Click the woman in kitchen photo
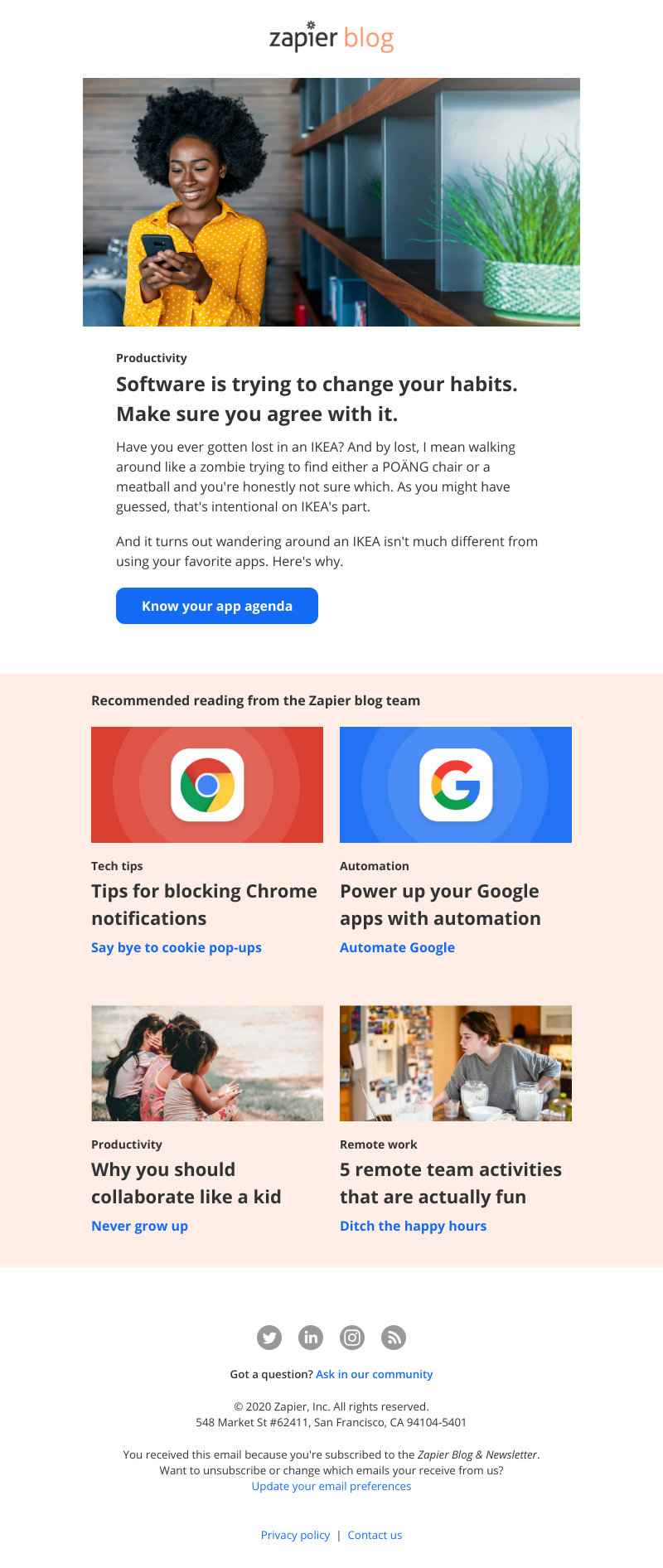Image resolution: width=663 pixels, height=1568 pixels. pyautogui.click(x=456, y=1063)
